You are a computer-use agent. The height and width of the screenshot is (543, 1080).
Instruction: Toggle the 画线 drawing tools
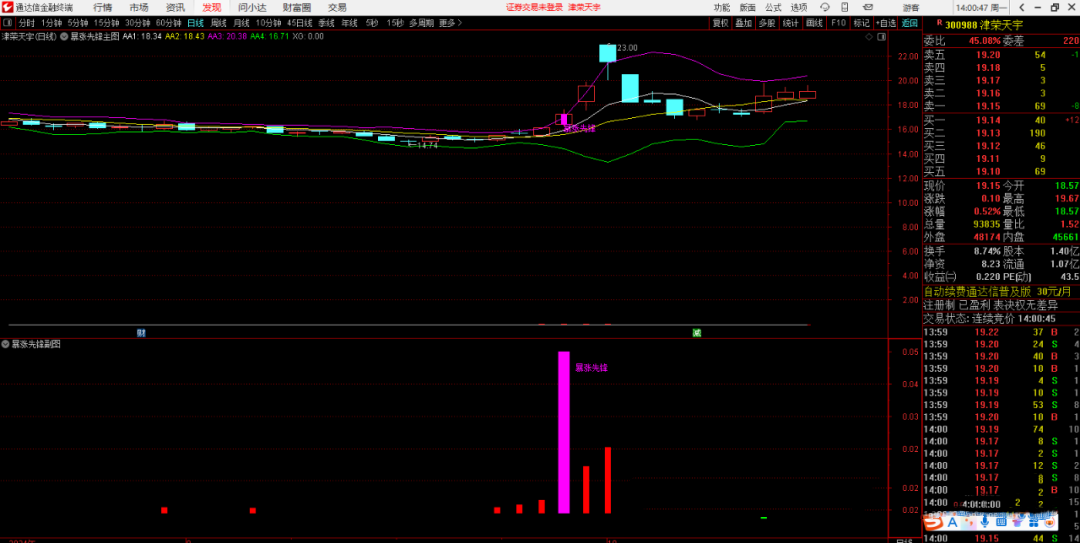click(x=815, y=22)
